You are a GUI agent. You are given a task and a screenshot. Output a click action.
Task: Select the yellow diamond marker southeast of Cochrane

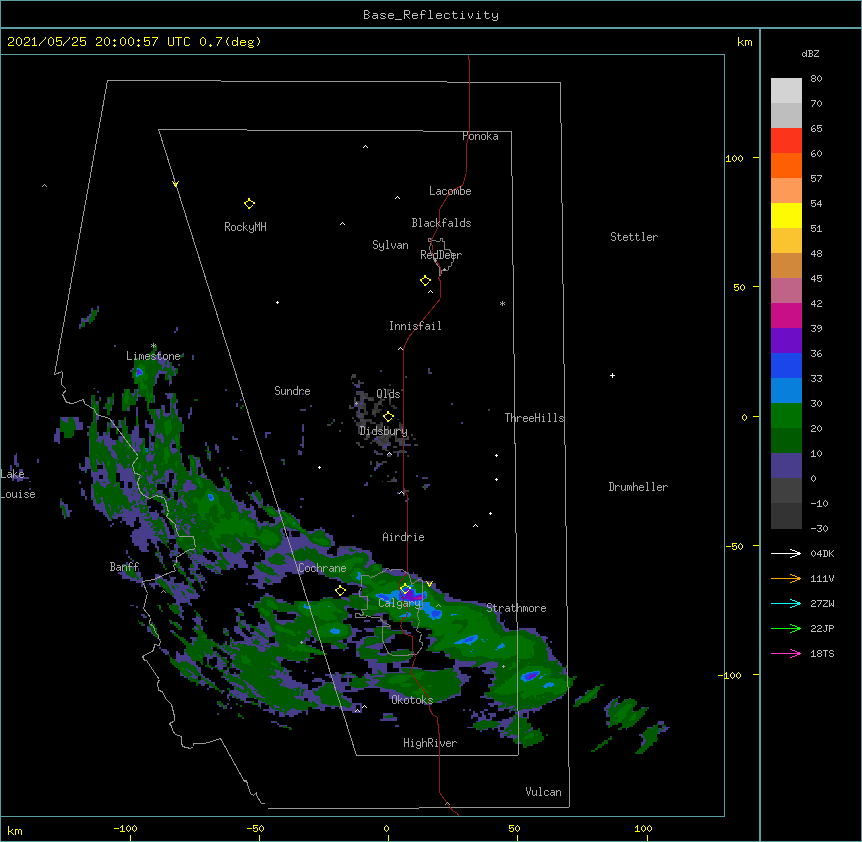[x=340, y=591]
